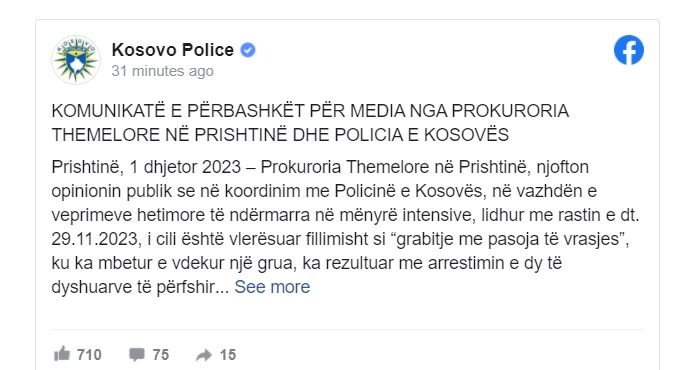Click the headline line starting 'KOMUNIKATË E PËRBASHKËT'
This screenshot has width=690, height=370.
tap(310, 111)
